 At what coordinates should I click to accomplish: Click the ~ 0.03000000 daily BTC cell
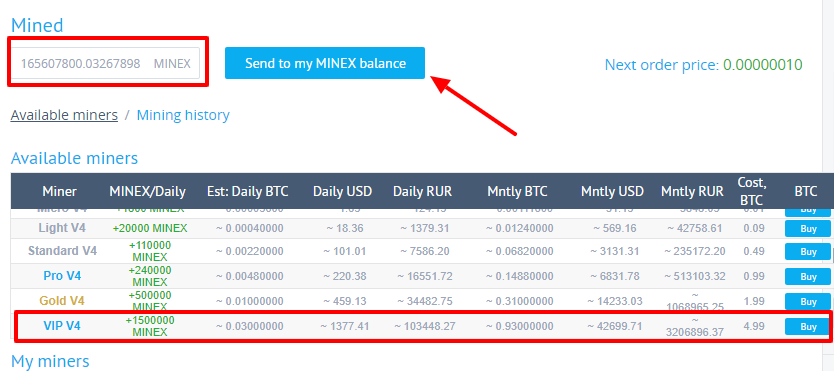(x=249, y=326)
